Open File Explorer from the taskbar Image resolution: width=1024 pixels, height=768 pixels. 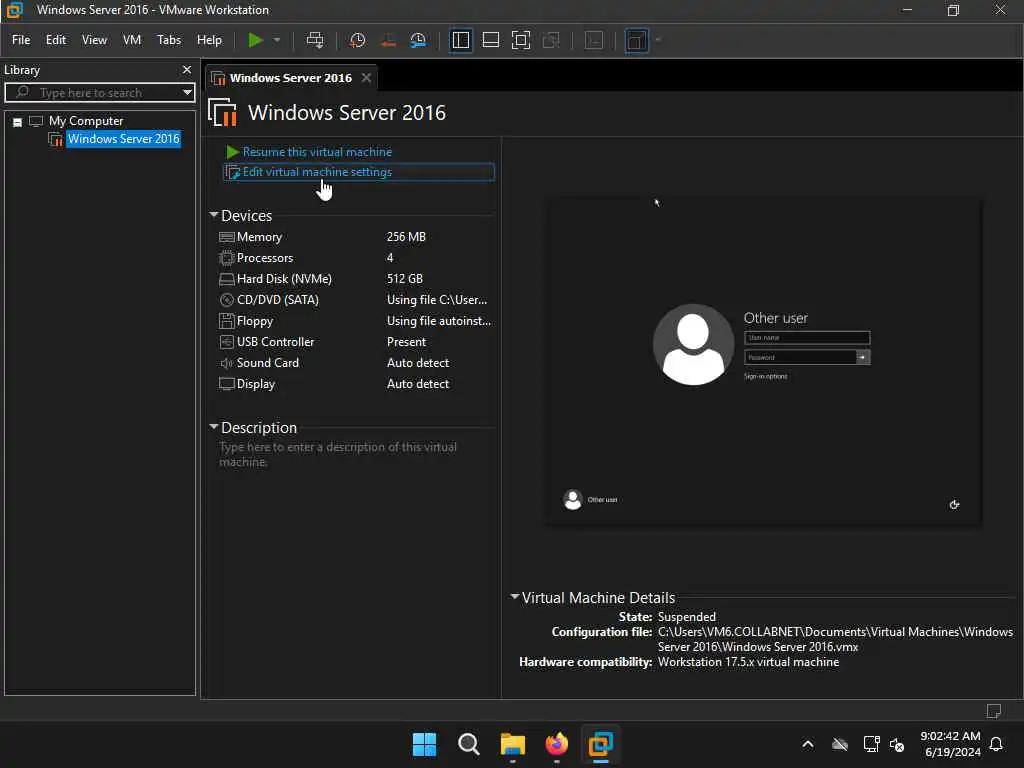[x=513, y=744]
